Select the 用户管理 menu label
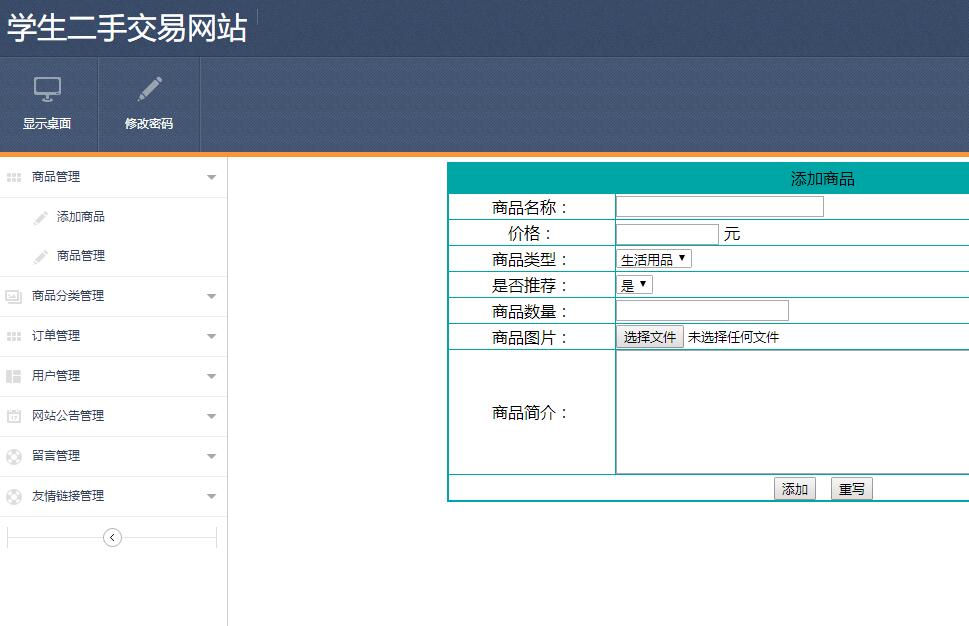 56,376
